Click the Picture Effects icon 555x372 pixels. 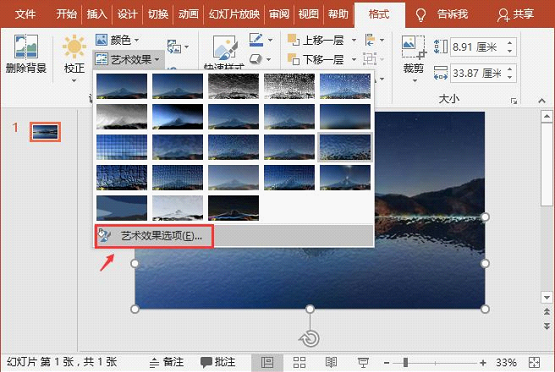pyautogui.click(x=256, y=59)
